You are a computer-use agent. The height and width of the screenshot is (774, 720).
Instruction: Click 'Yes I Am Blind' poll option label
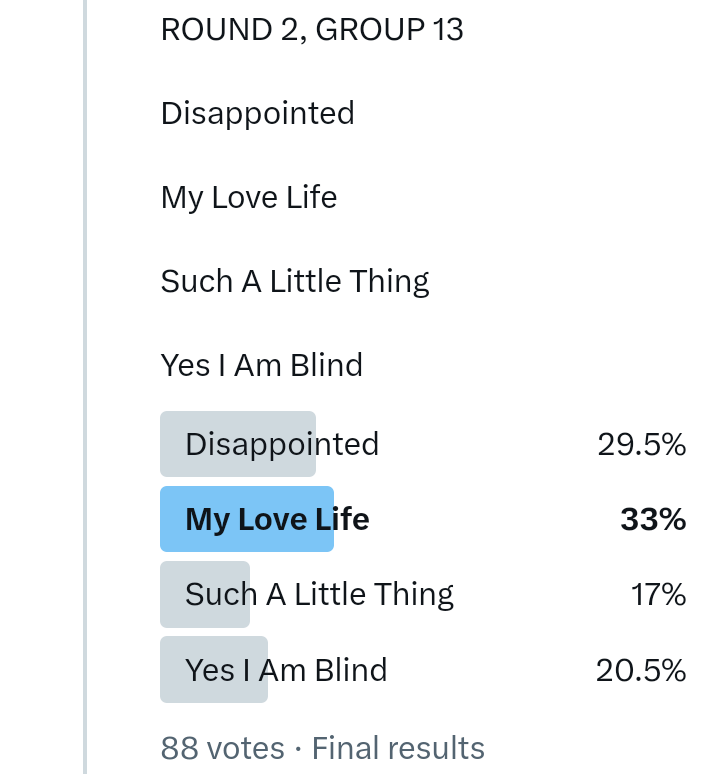(x=286, y=669)
